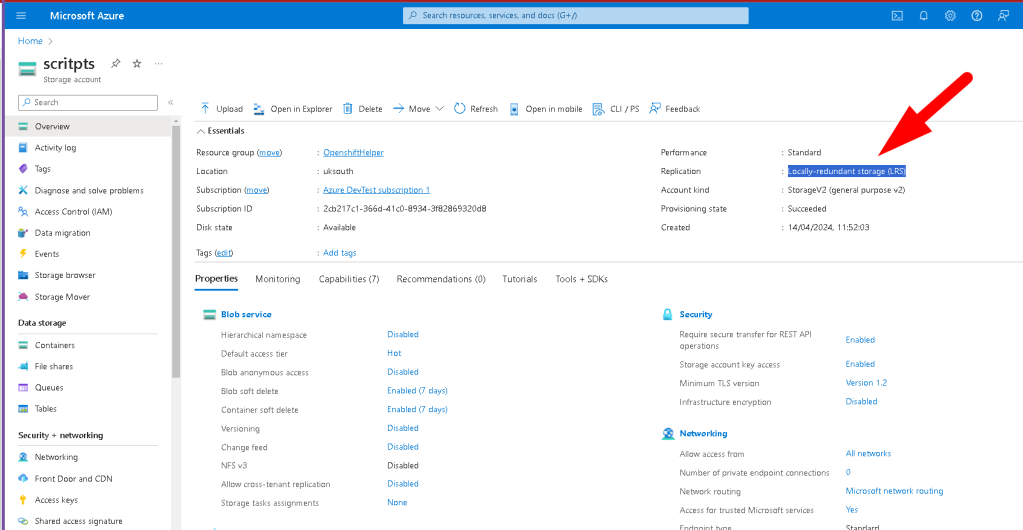The width and height of the screenshot is (1023, 530).
Task: Click the toolbar Feedback button
Action: [x=674, y=109]
